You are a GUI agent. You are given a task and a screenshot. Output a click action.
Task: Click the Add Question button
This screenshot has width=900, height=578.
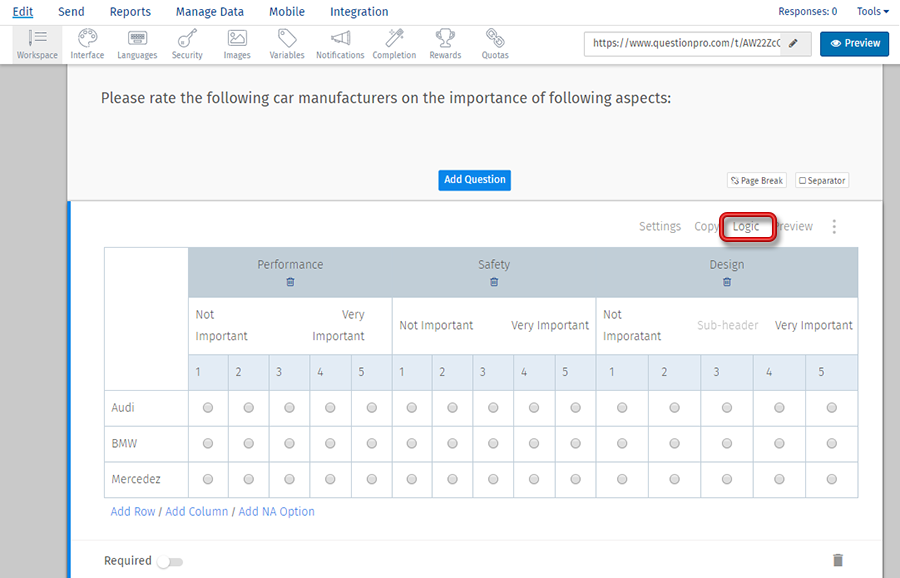(x=474, y=180)
